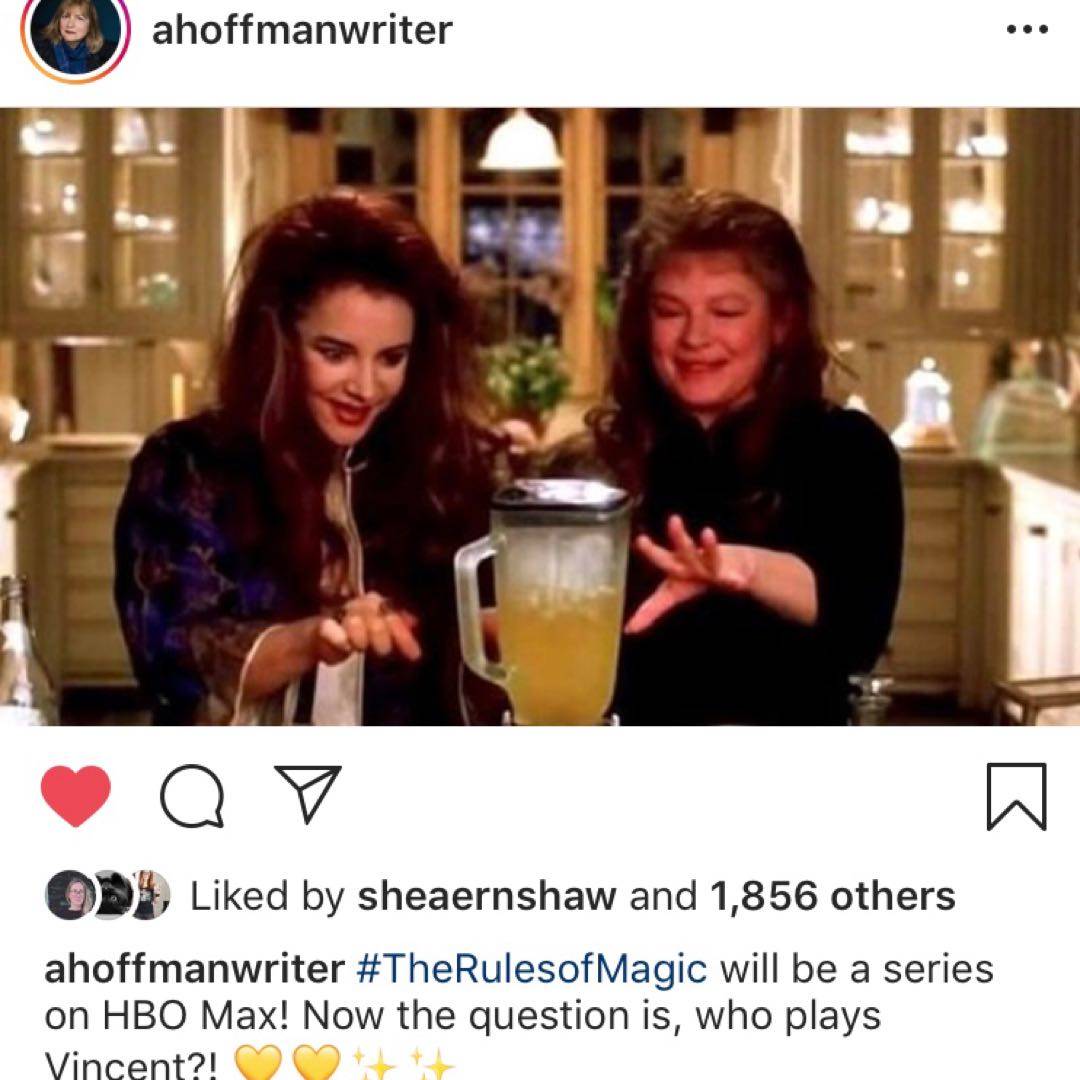1080x1080 pixels.
Task: Share post using paper plane icon
Action: click(308, 793)
